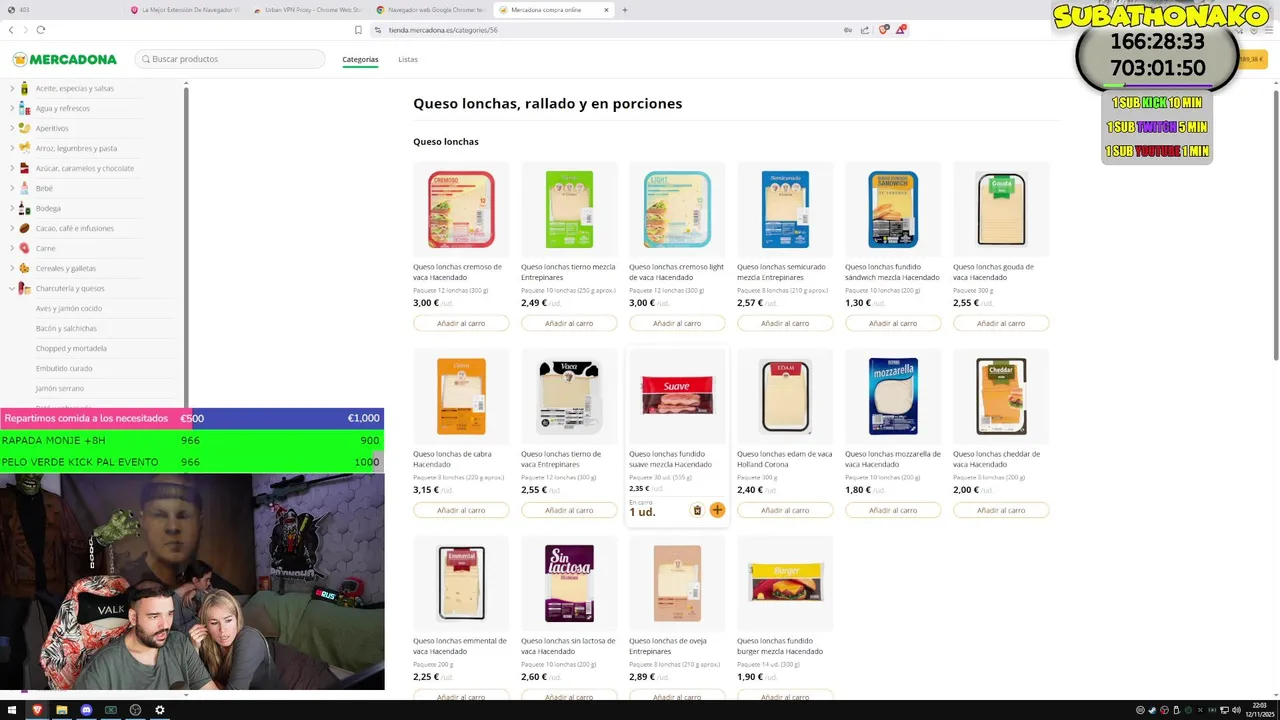Image resolution: width=1280 pixels, height=720 pixels.
Task: Open Queso lonchas cremoso light product image
Action: 677,210
